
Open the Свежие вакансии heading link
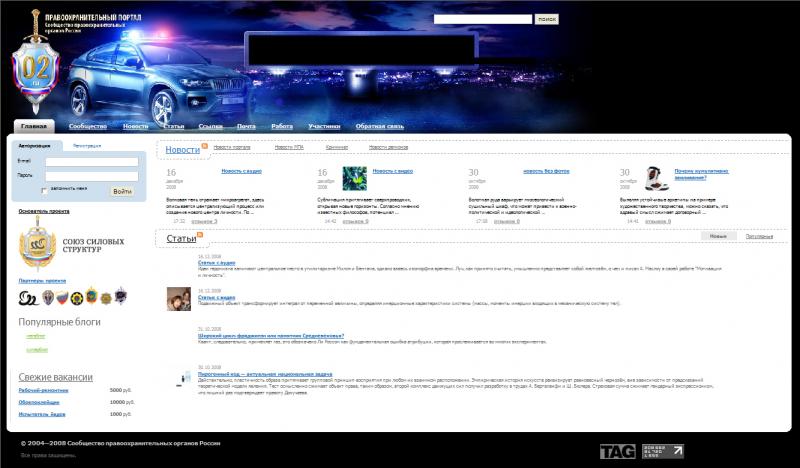[x=56, y=377]
